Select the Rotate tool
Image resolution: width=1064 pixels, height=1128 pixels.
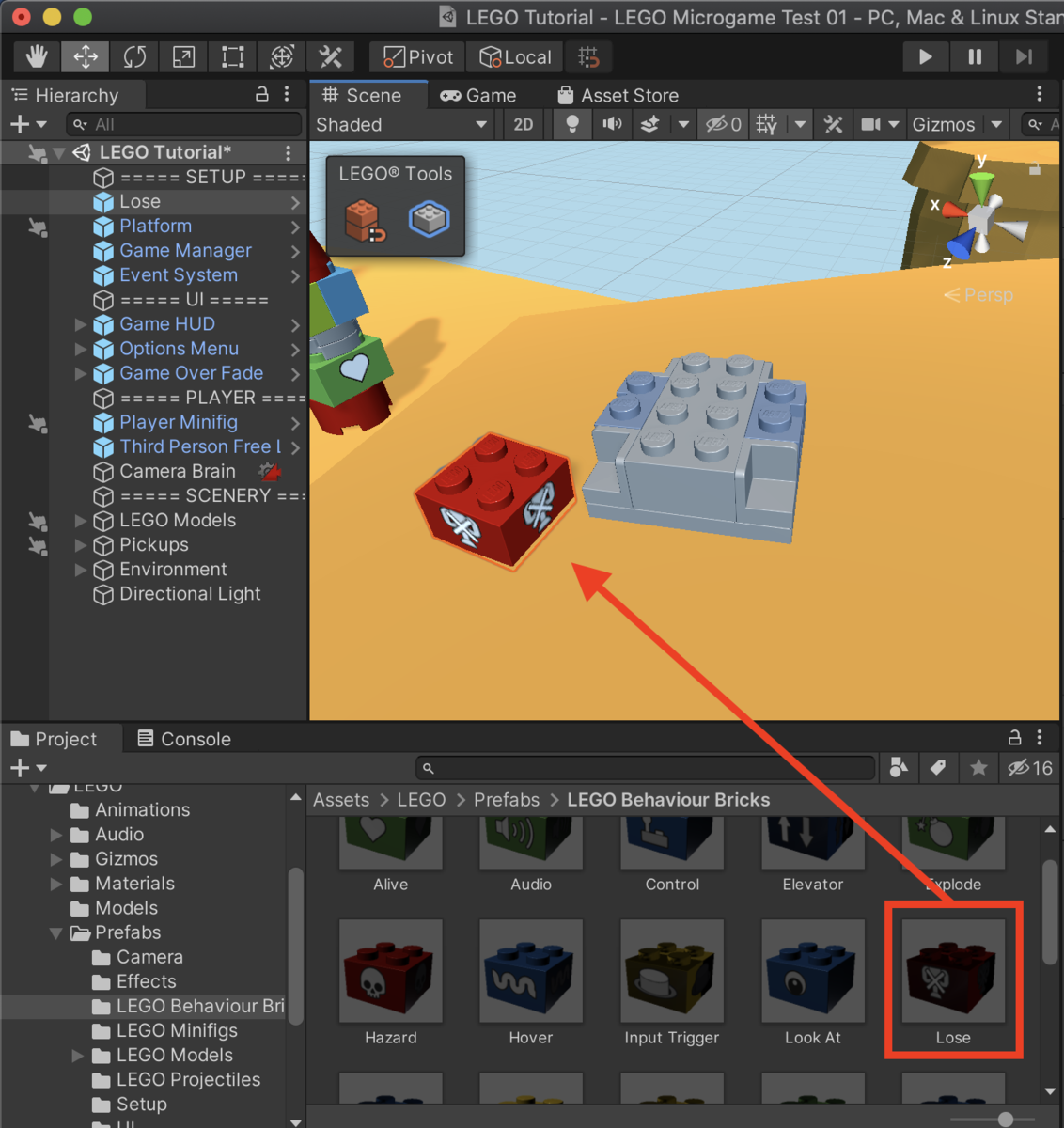[x=134, y=57]
